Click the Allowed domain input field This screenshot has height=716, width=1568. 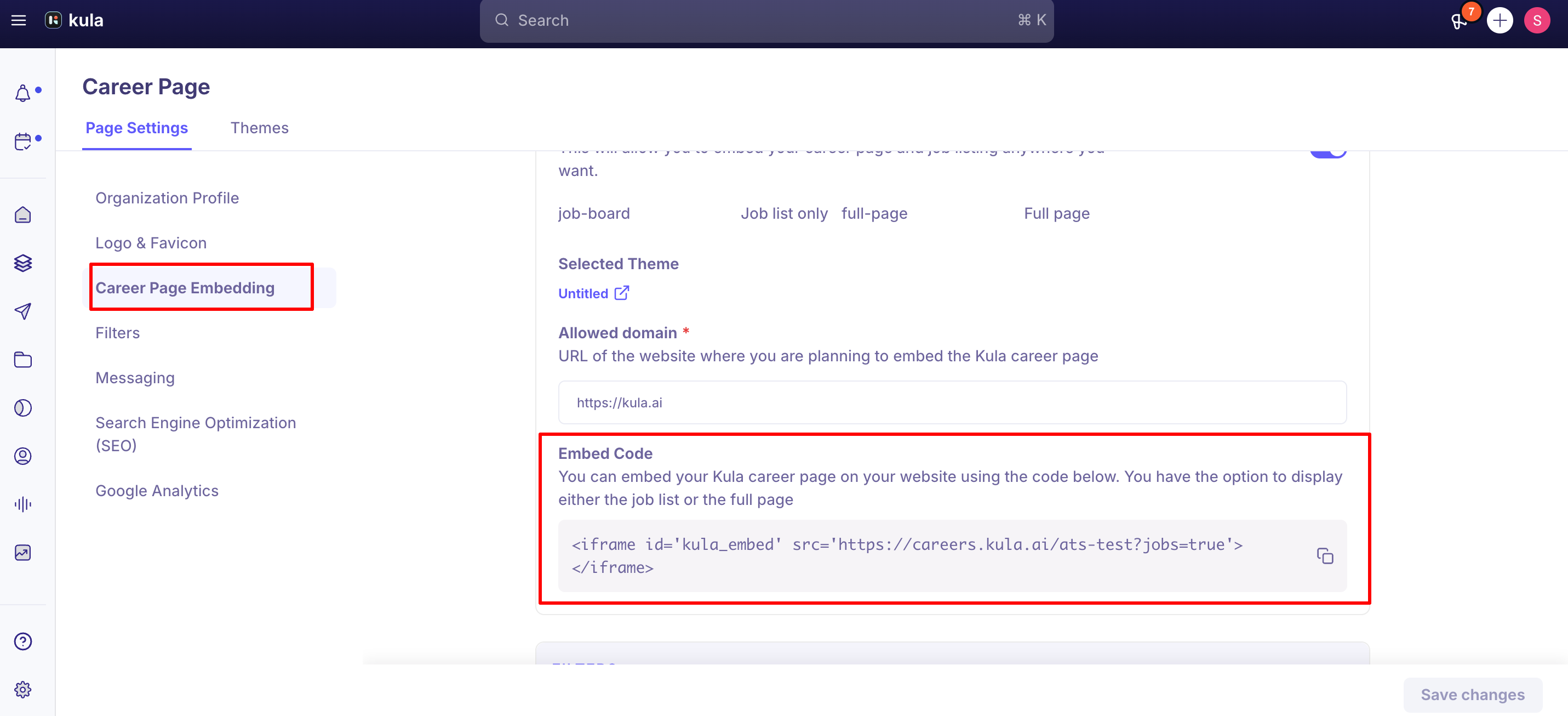[952, 402]
